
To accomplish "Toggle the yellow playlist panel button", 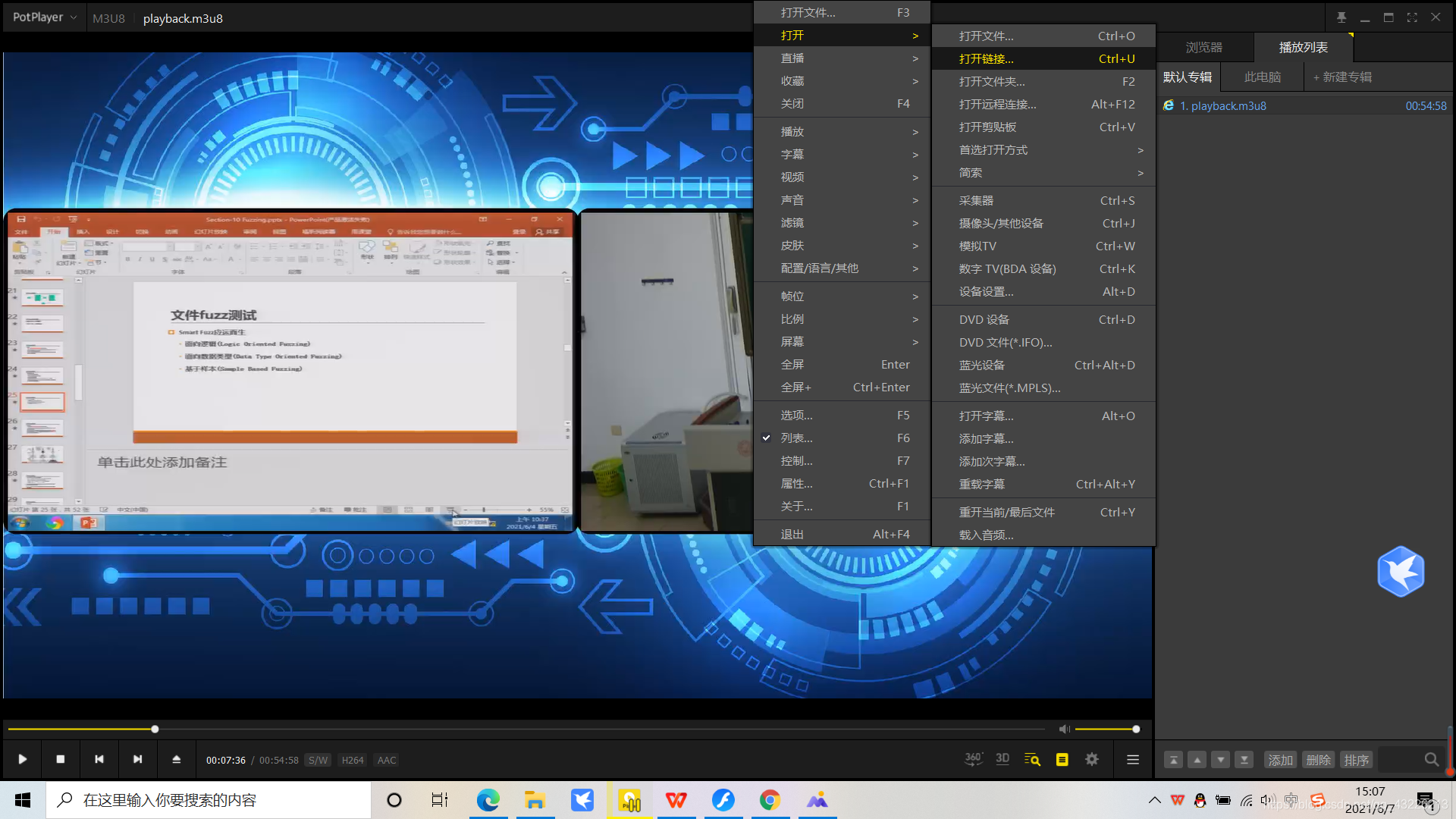I will click(1062, 759).
